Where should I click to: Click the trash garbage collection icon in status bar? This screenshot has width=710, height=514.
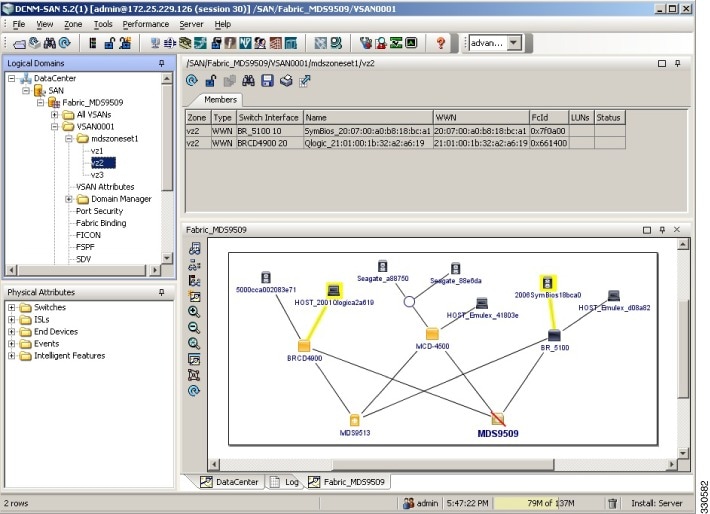612,503
